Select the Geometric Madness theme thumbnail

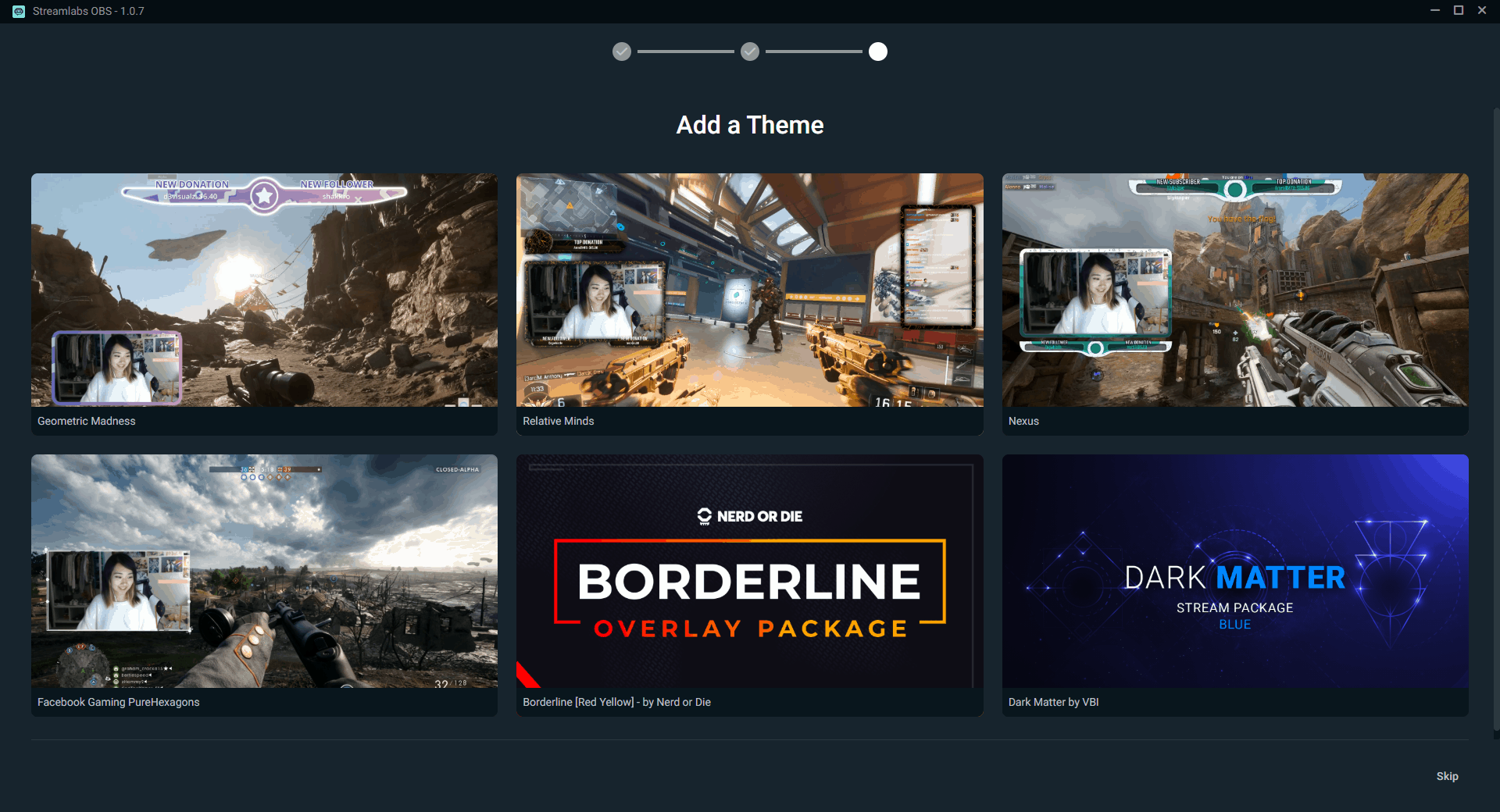(x=264, y=290)
